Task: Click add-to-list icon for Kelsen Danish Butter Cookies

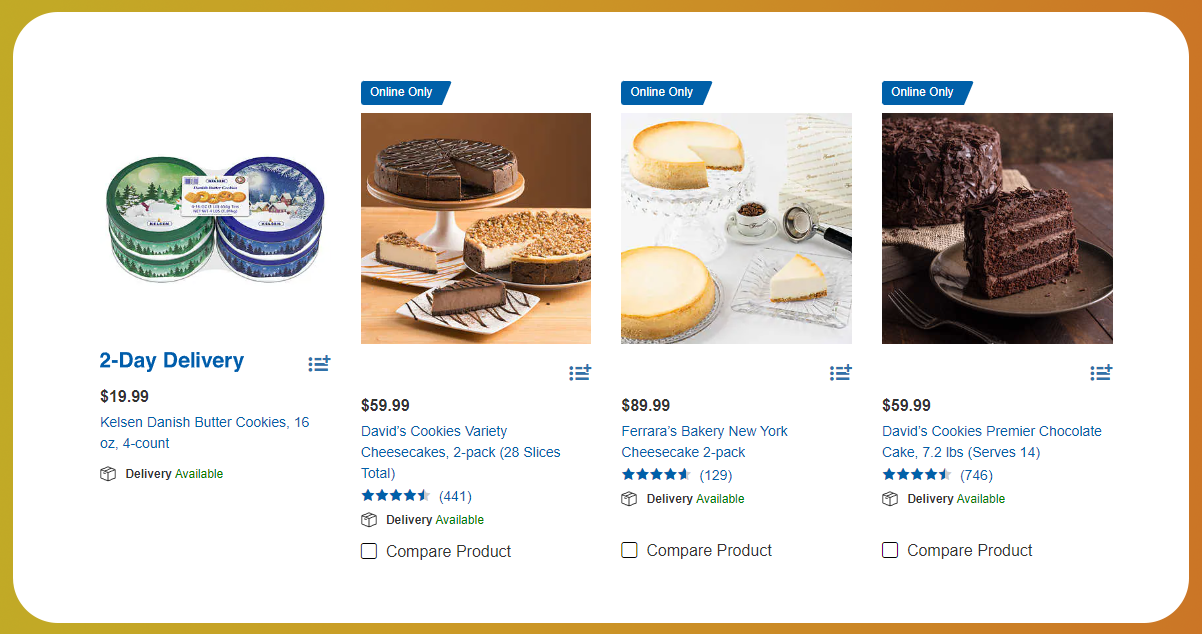Action: [319, 364]
